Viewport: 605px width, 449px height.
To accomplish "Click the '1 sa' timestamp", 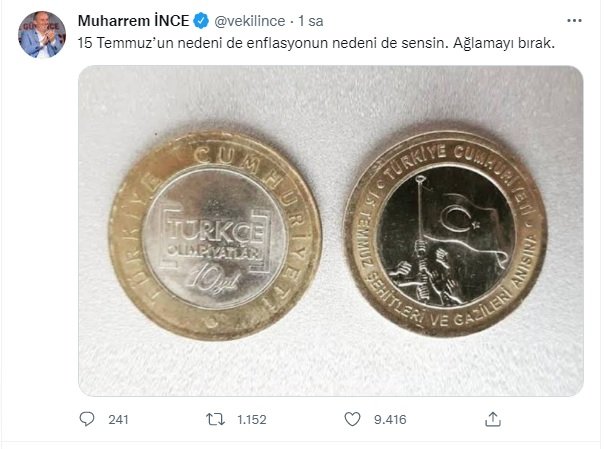I will click(x=311, y=21).
